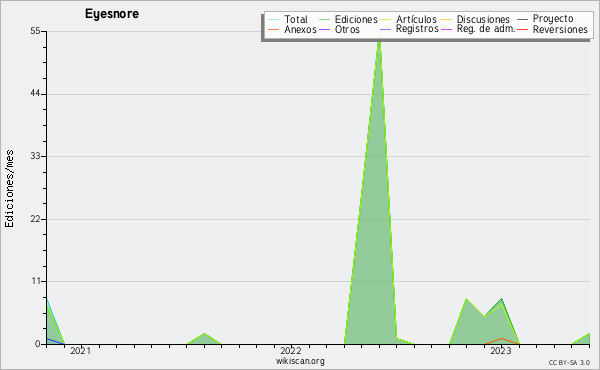The image size is (600, 370).
Task: Click the 33 y-axis value
Action: click(35, 156)
